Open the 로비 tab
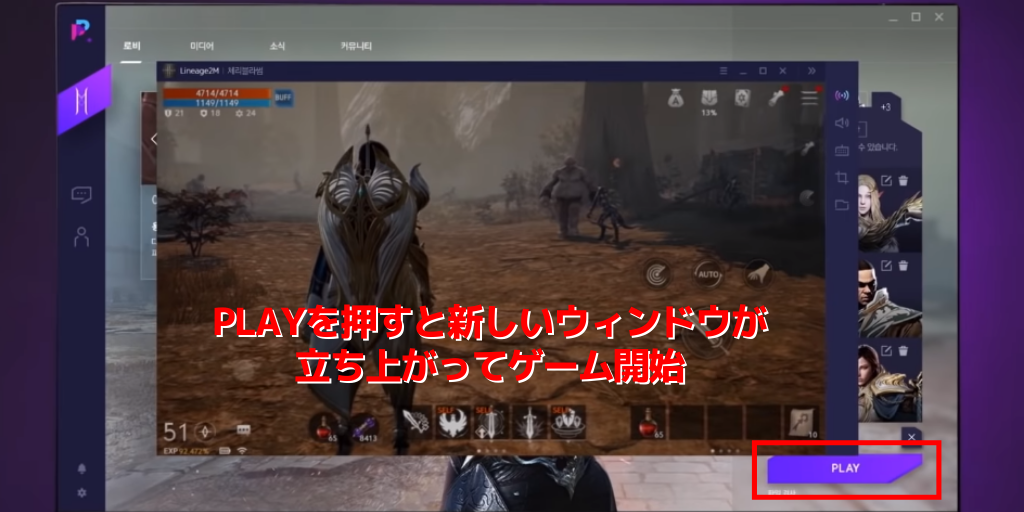Image resolution: width=1024 pixels, height=512 pixels. (132, 46)
